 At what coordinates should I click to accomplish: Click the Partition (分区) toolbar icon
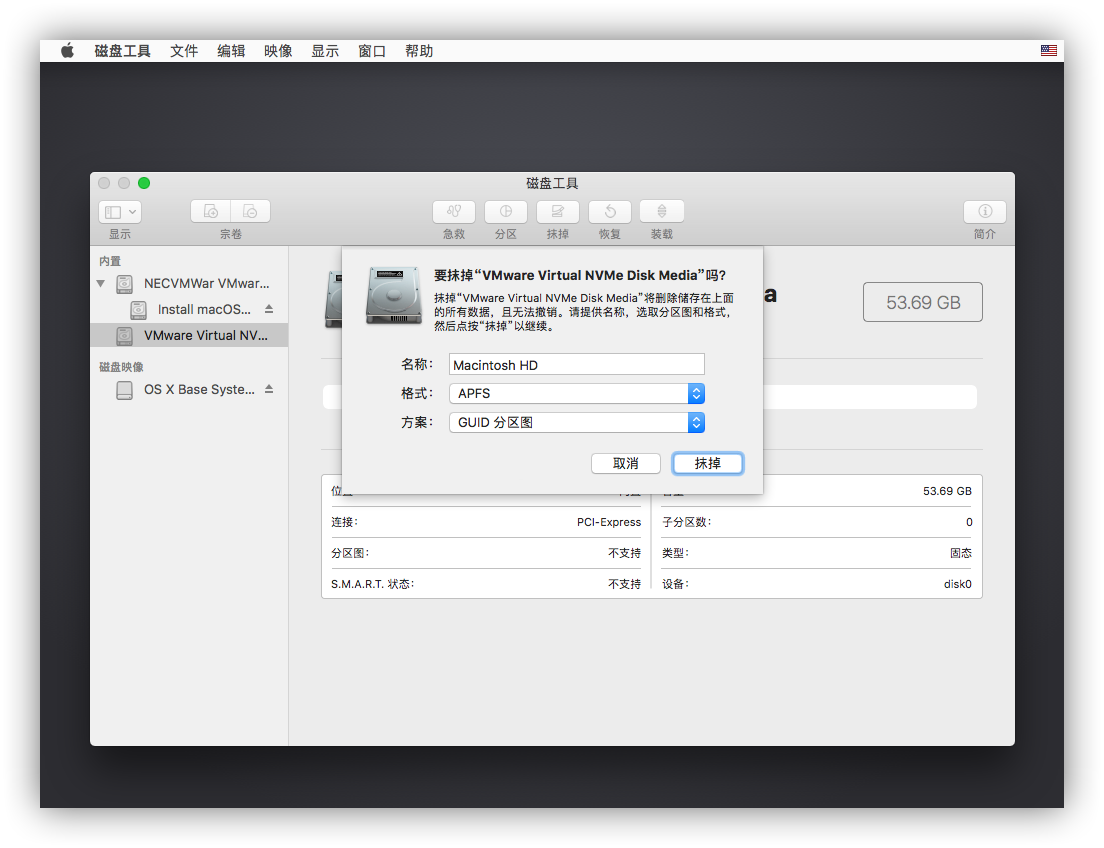[506, 211]
